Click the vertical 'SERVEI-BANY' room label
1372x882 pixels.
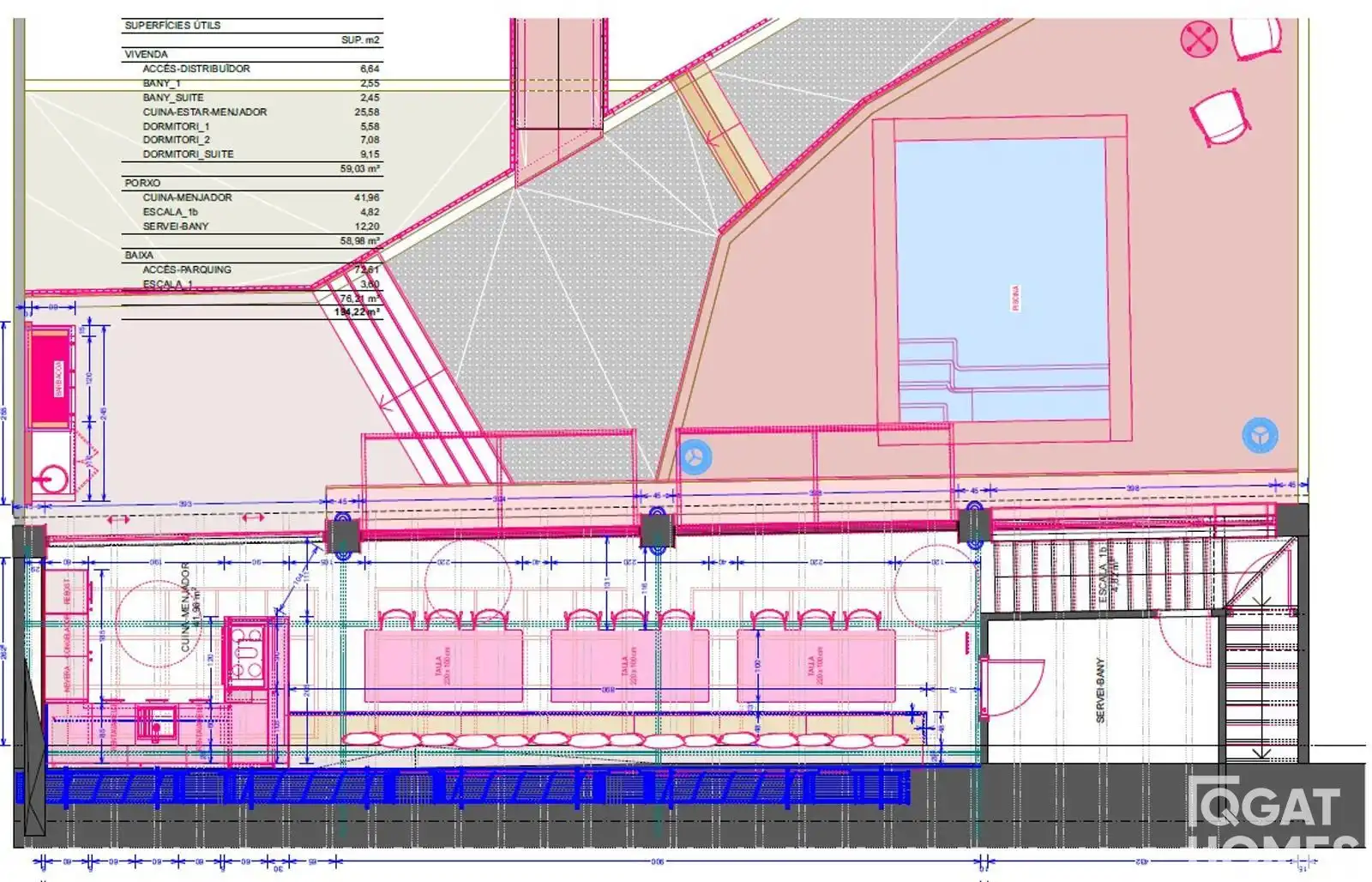click(x=1100, y=690)
